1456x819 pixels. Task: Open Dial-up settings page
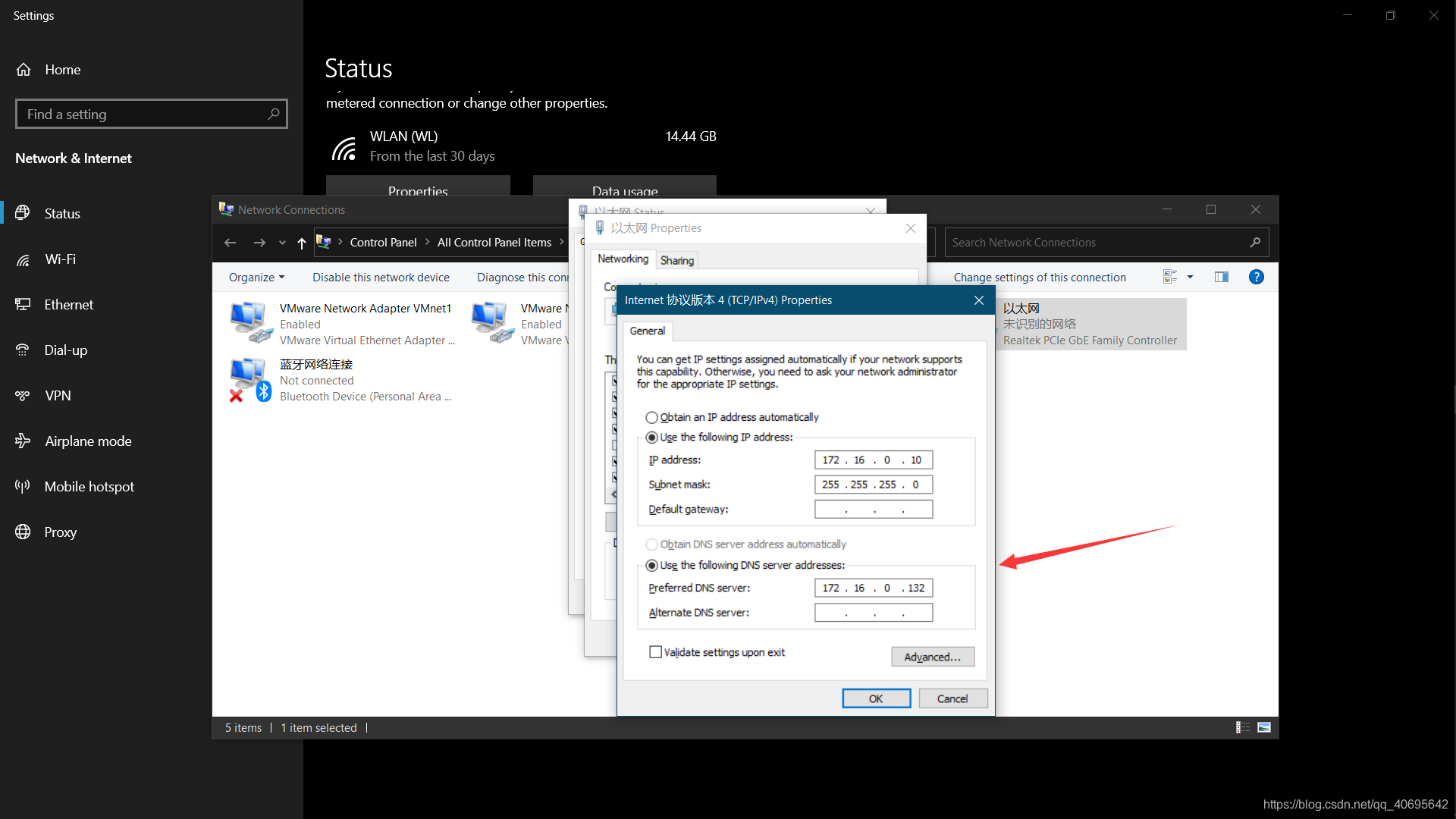[x=65, y=350]
